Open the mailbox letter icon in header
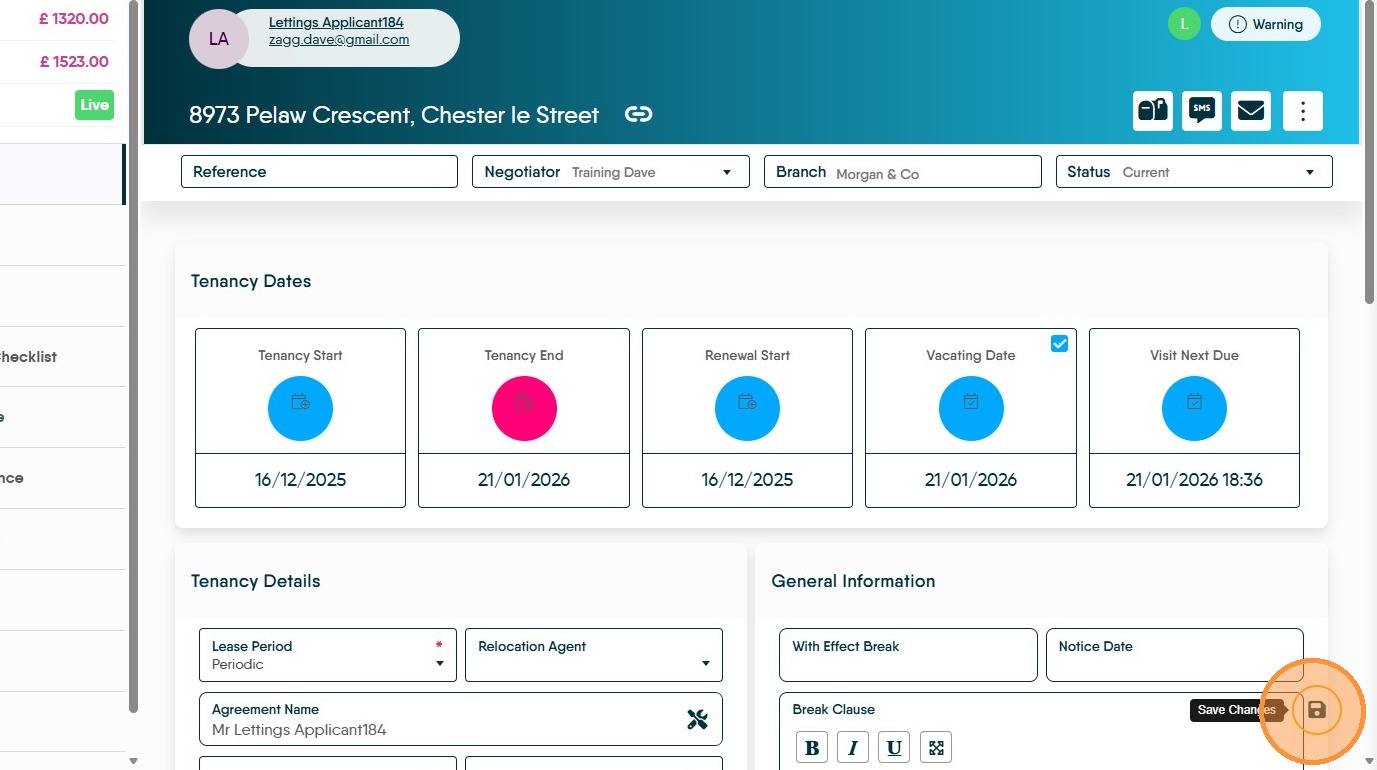 (1153, 110)
